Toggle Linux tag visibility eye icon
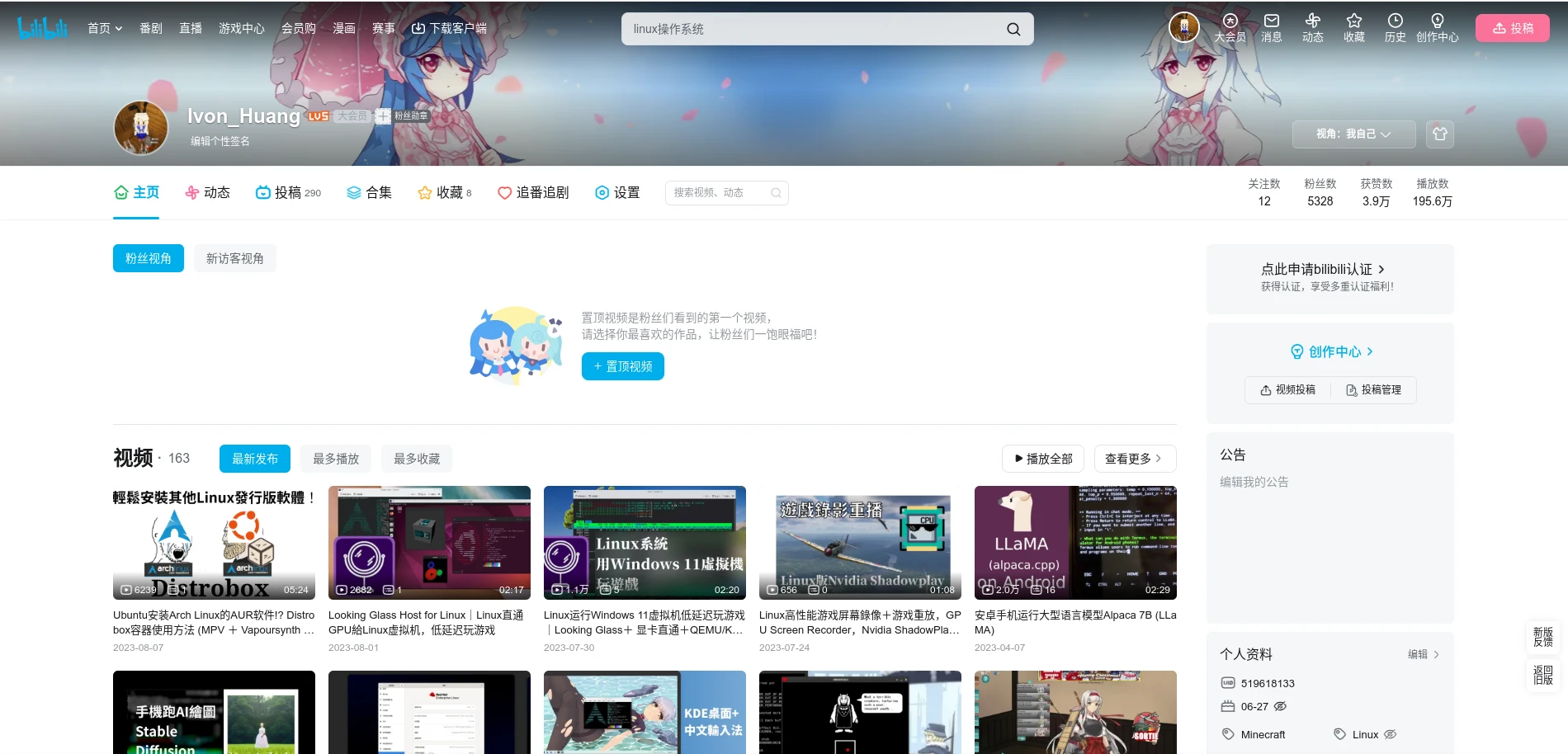This screenshot has width=1568, height=754. point(1390,734)
